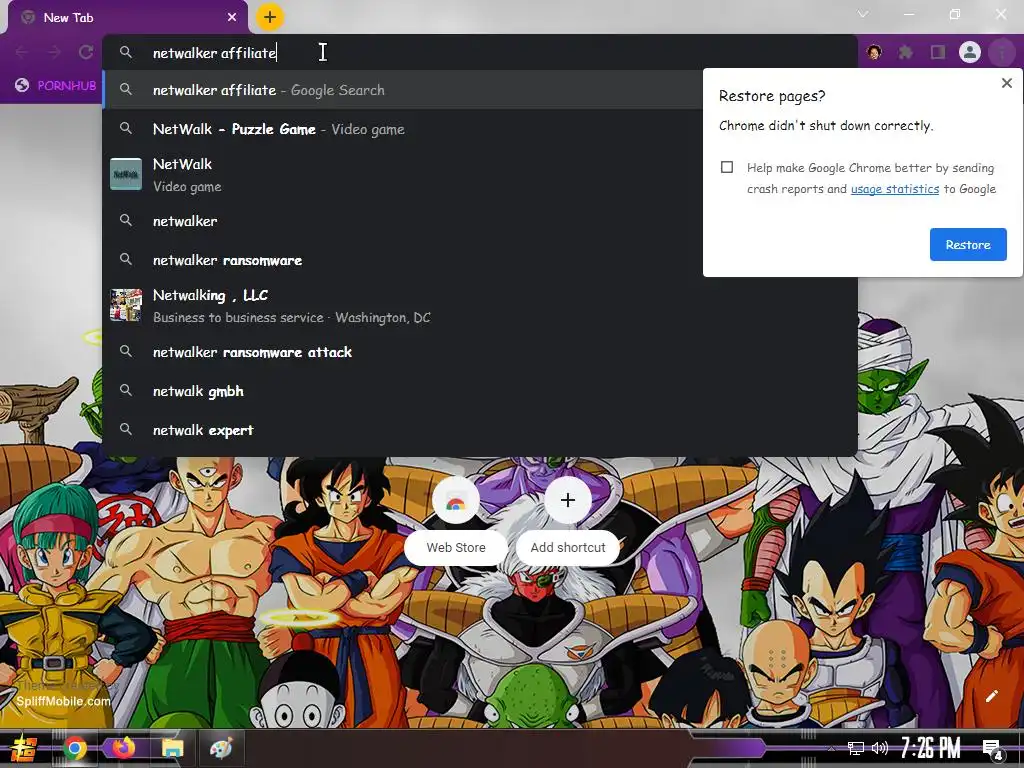Close the New Tab tab
This screenshot has width=1024, height=768.
[x=232, y=18]
